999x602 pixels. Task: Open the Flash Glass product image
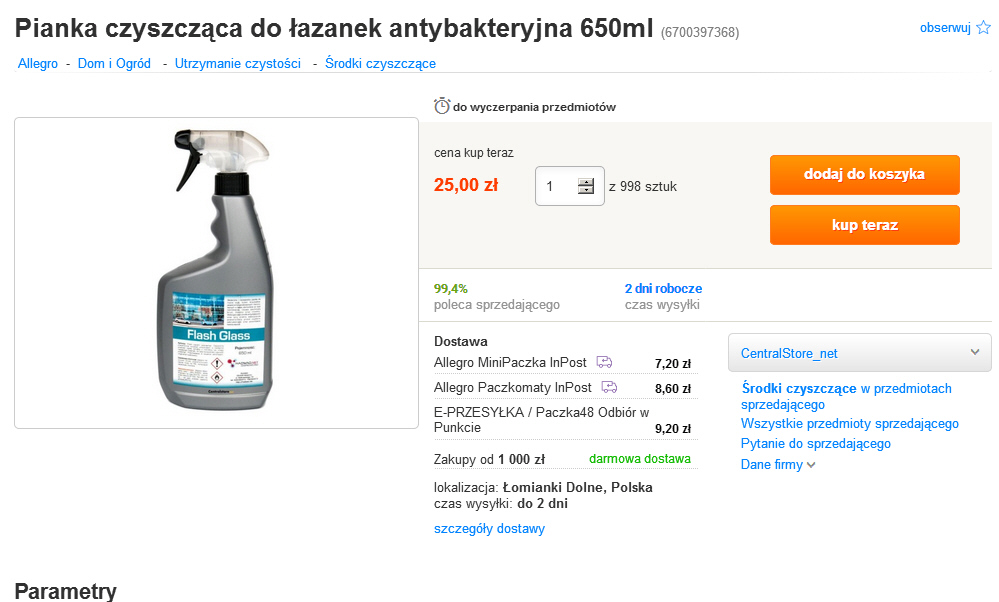tap(217, 273)
